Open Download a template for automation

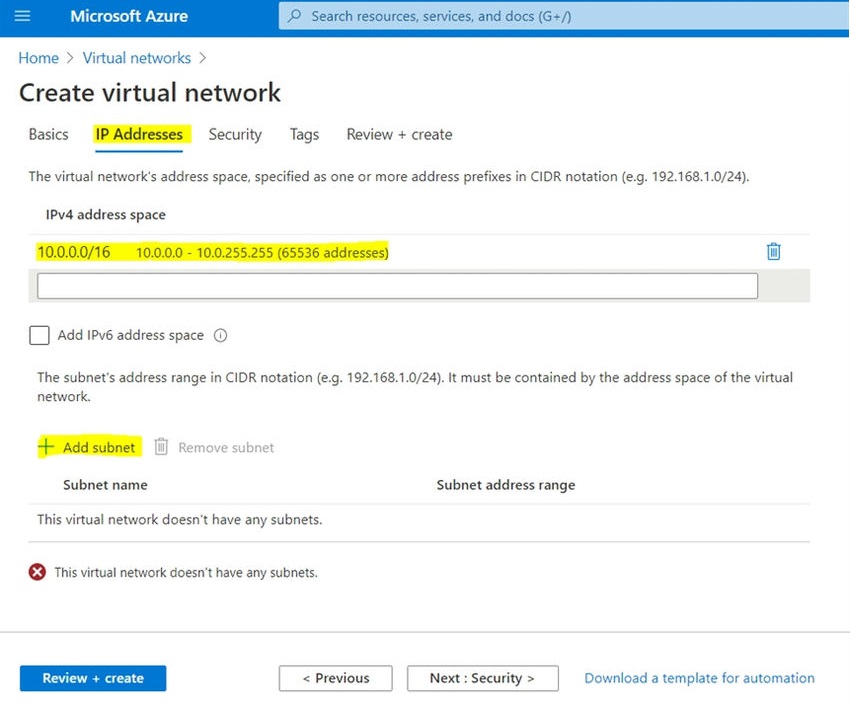(698, 678)
